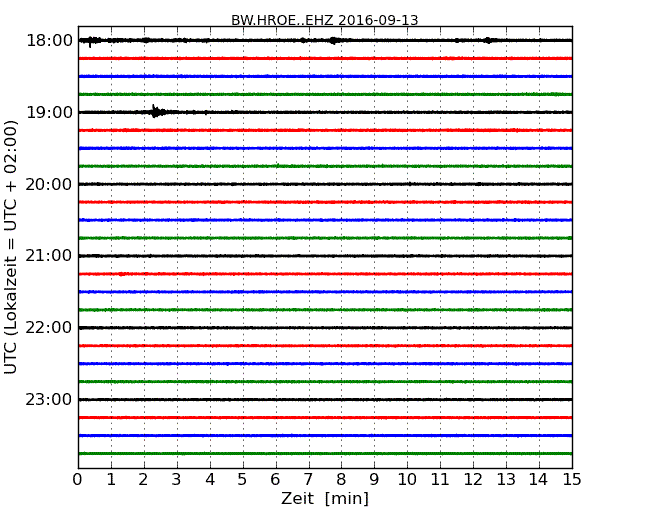650x520 pixels.
Task: Click x-axis tick label 3
Action: tap(177, 480)
